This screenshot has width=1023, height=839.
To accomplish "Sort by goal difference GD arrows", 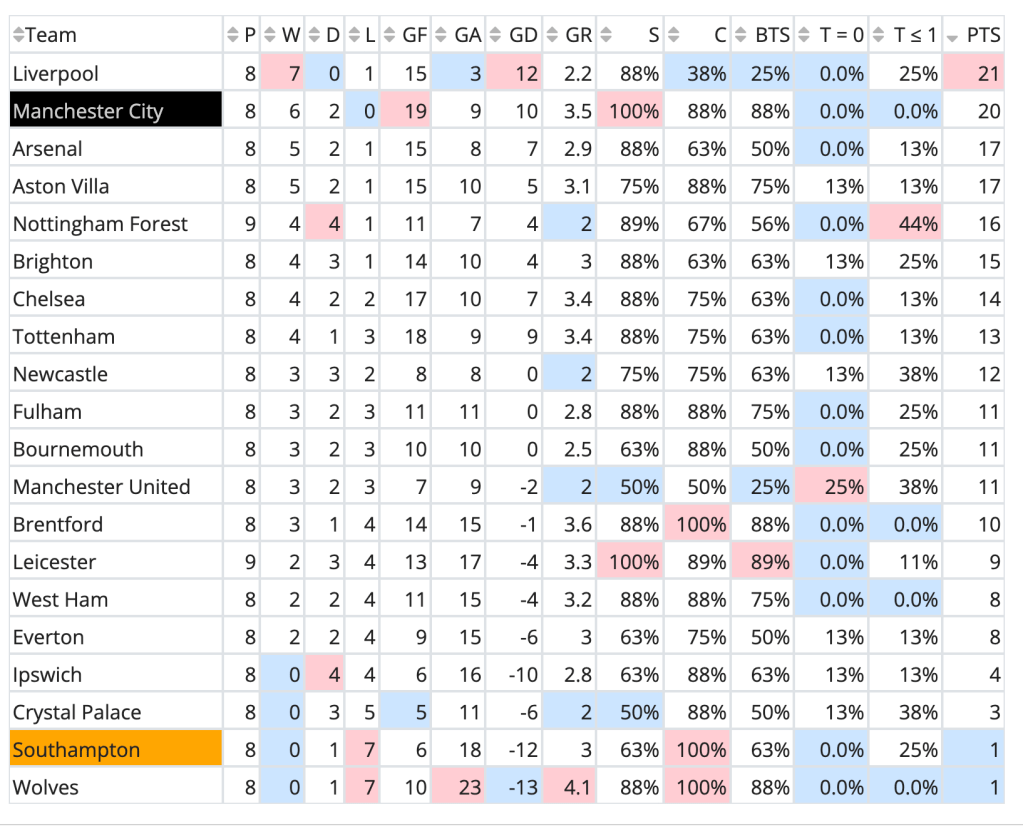I will click(497, 36).
